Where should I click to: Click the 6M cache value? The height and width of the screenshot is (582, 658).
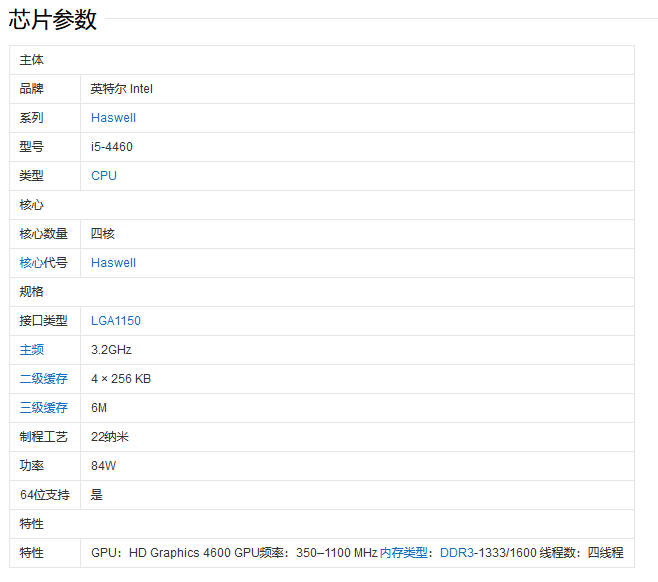99,408
